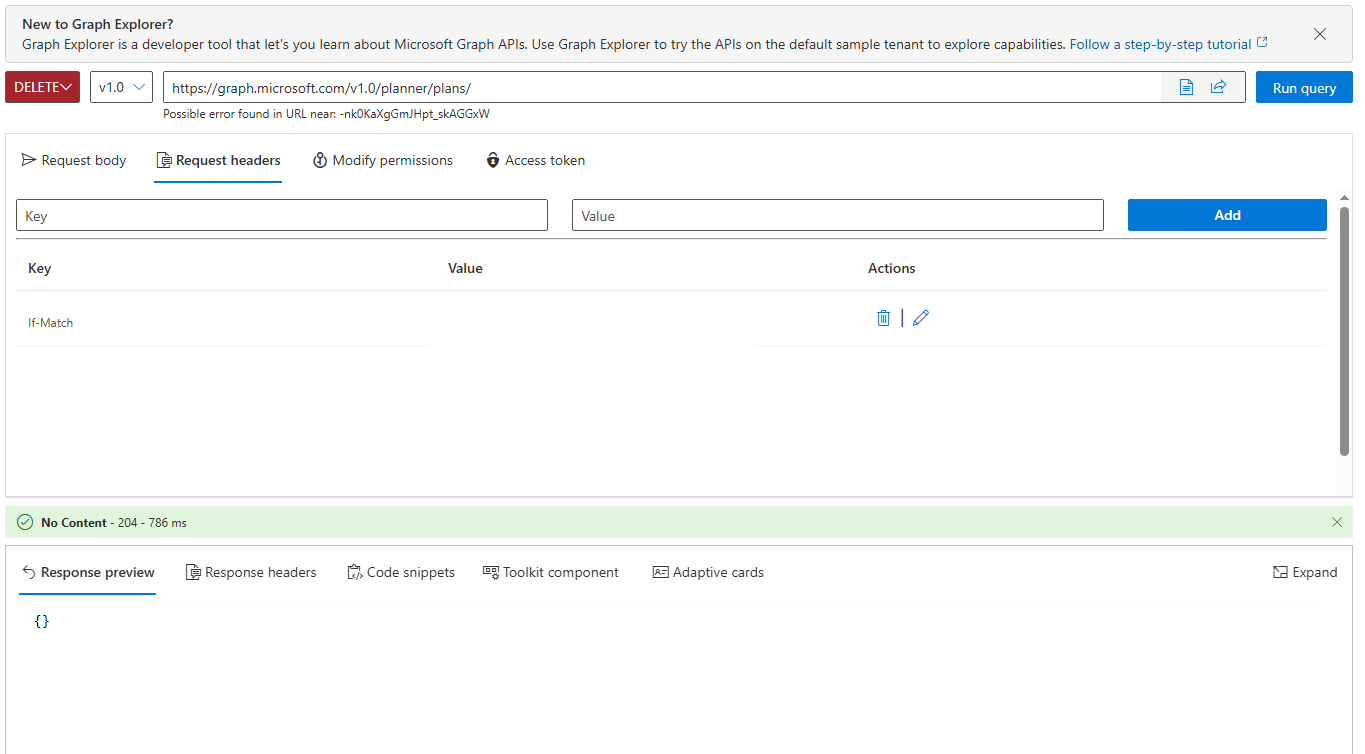
Task: Click the No Content - 204 status text
Action: click(x=113, y=522)
